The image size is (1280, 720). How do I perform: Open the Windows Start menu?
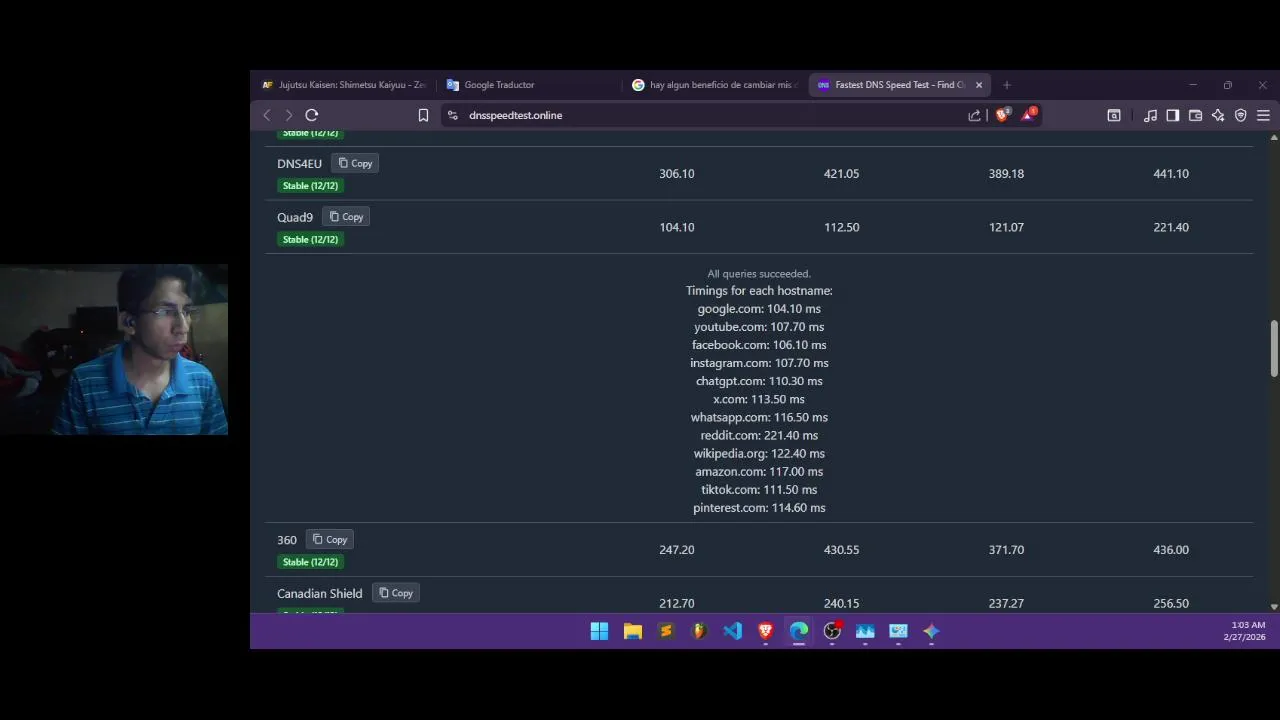point(599,631)
